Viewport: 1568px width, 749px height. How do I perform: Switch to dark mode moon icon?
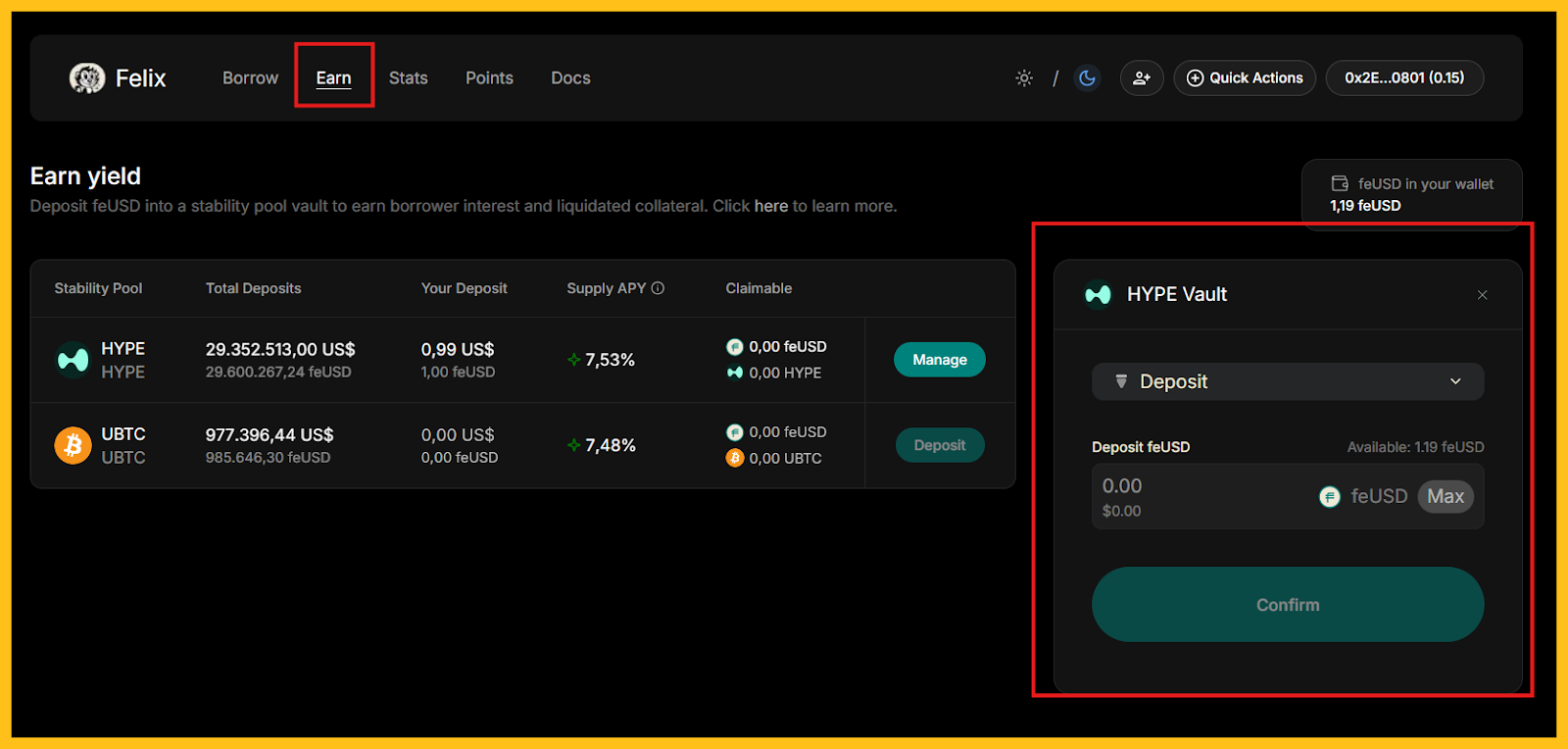[1087, 78]
